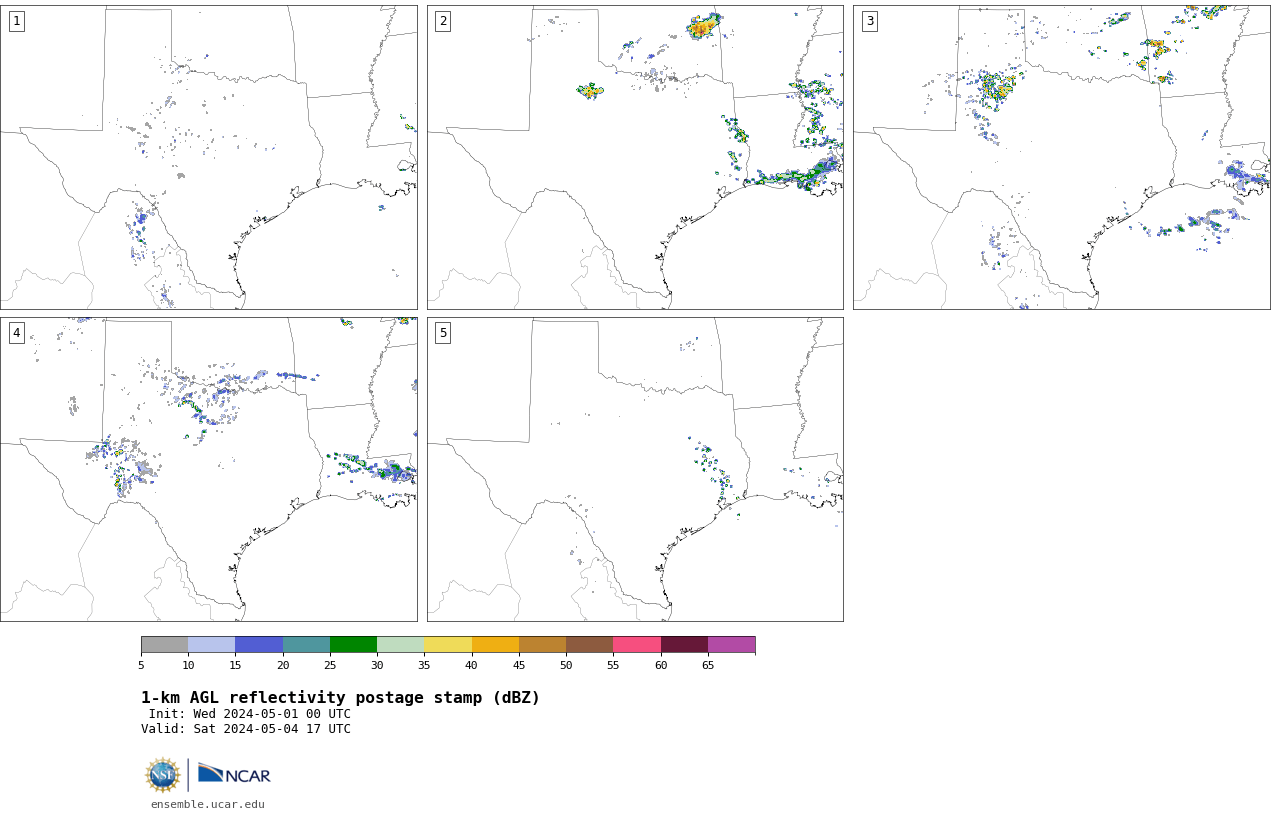Screen dimensions: 1280x815
Task: Click the 1-km AGL reflectivity title
Action: (340, 698)
